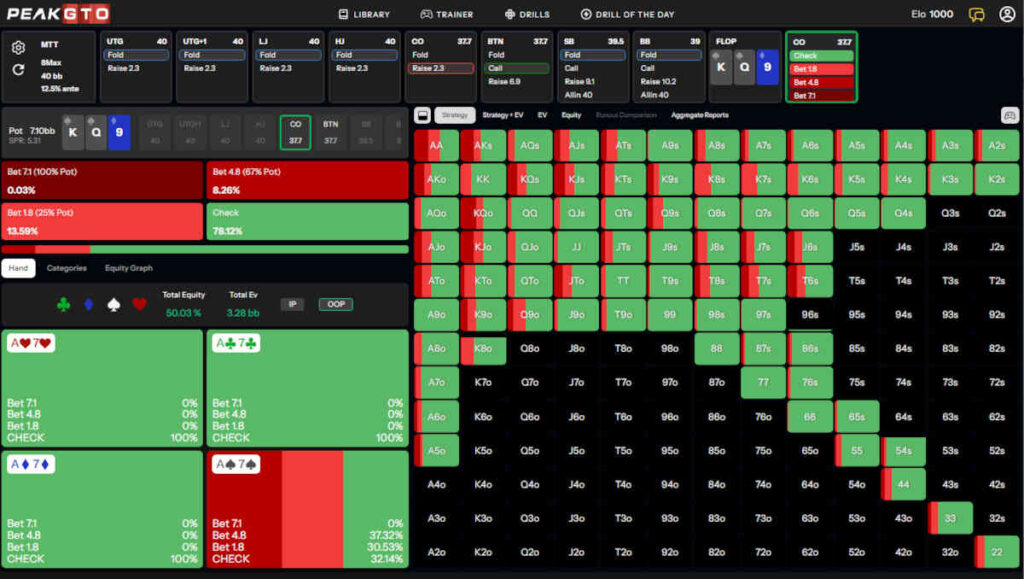Click the cards icon right of Aggregate Reports
This screenshot has height=579, width=1024.
[x=1010, y=116]
